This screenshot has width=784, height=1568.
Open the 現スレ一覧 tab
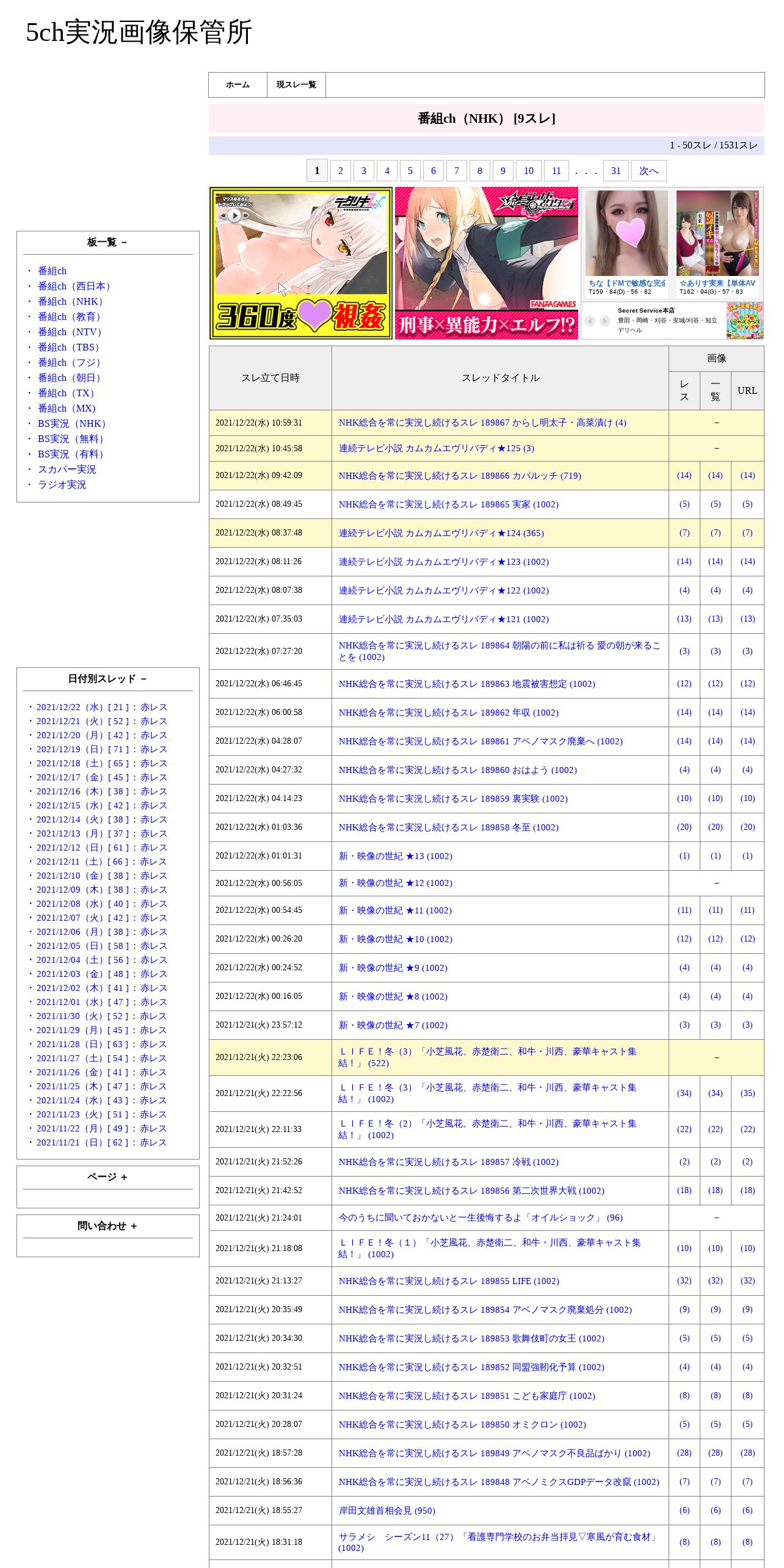click(x=296, y=85)
